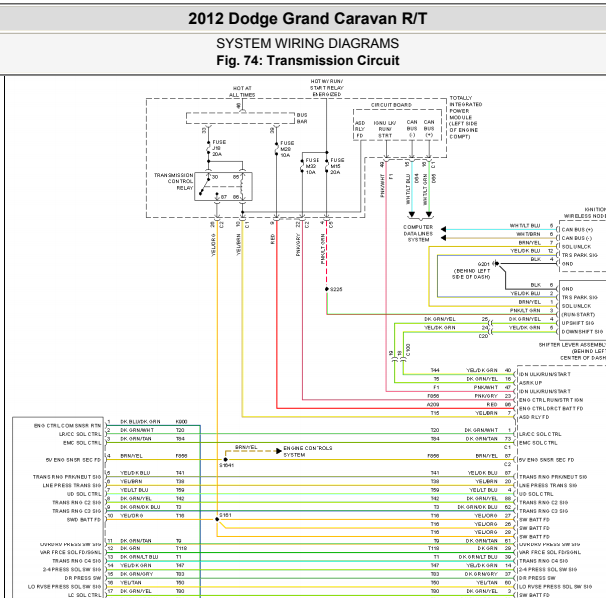Click vertical "PNK/WHT" wire label
This screenshot has height=598, width=606.
(382, 186)
